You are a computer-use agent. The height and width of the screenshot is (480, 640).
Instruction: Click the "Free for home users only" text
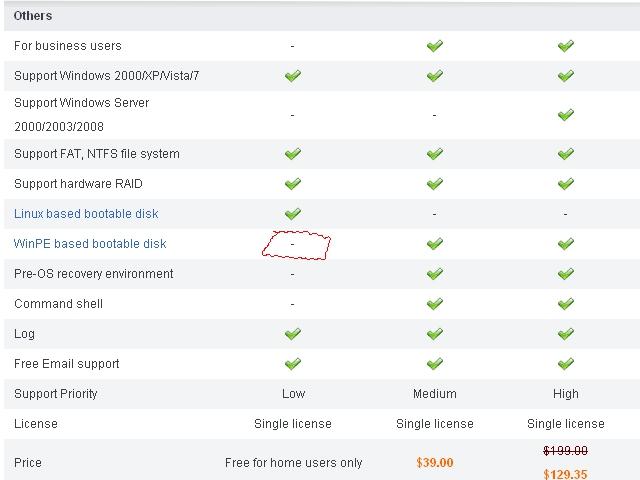tap(293, 463)
